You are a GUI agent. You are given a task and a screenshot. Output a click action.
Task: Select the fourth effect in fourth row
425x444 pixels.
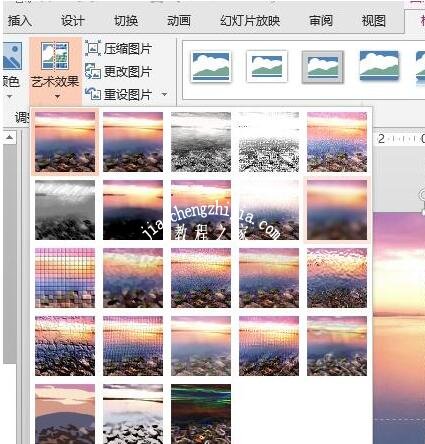click(x=269, y=346)
